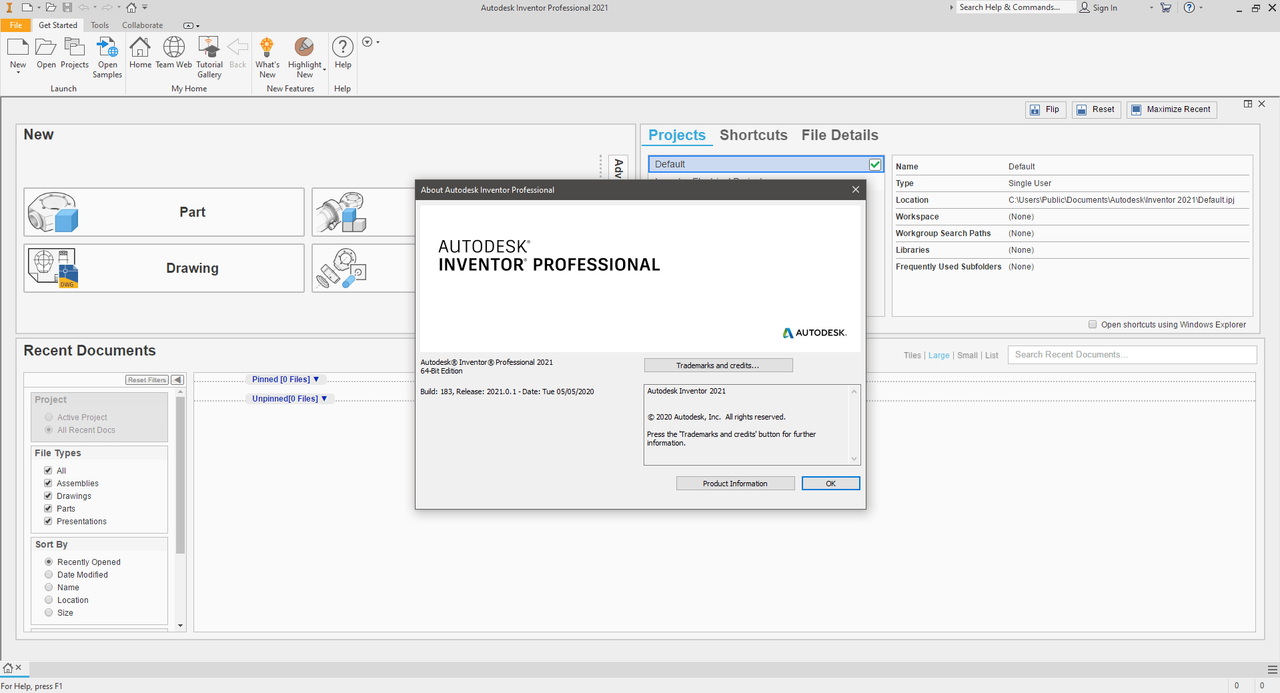Open the File menu tab
The image size is (1280, 693).
point(16,25)
